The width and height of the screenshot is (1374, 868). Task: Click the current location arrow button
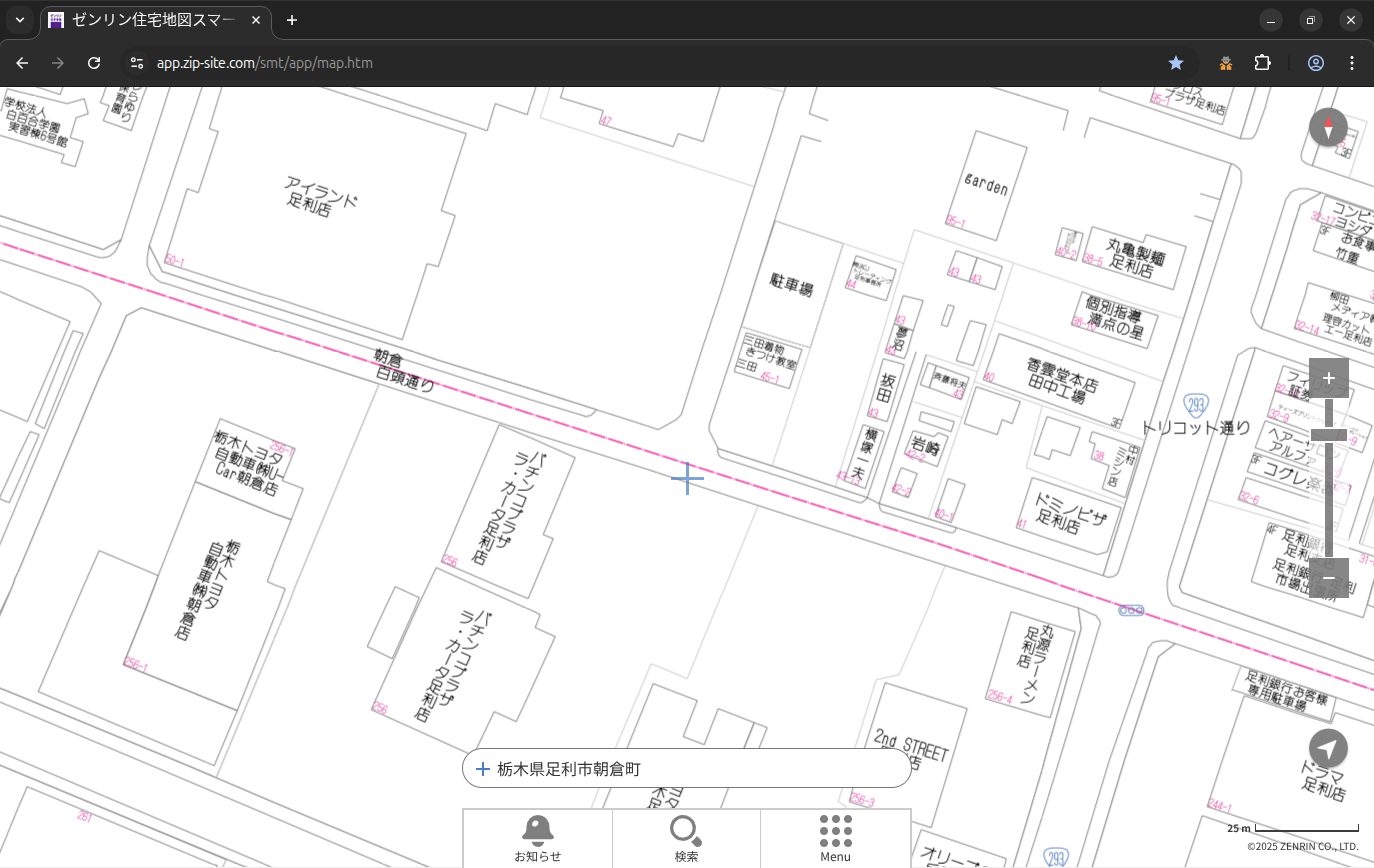click(x=1328, y=748)
